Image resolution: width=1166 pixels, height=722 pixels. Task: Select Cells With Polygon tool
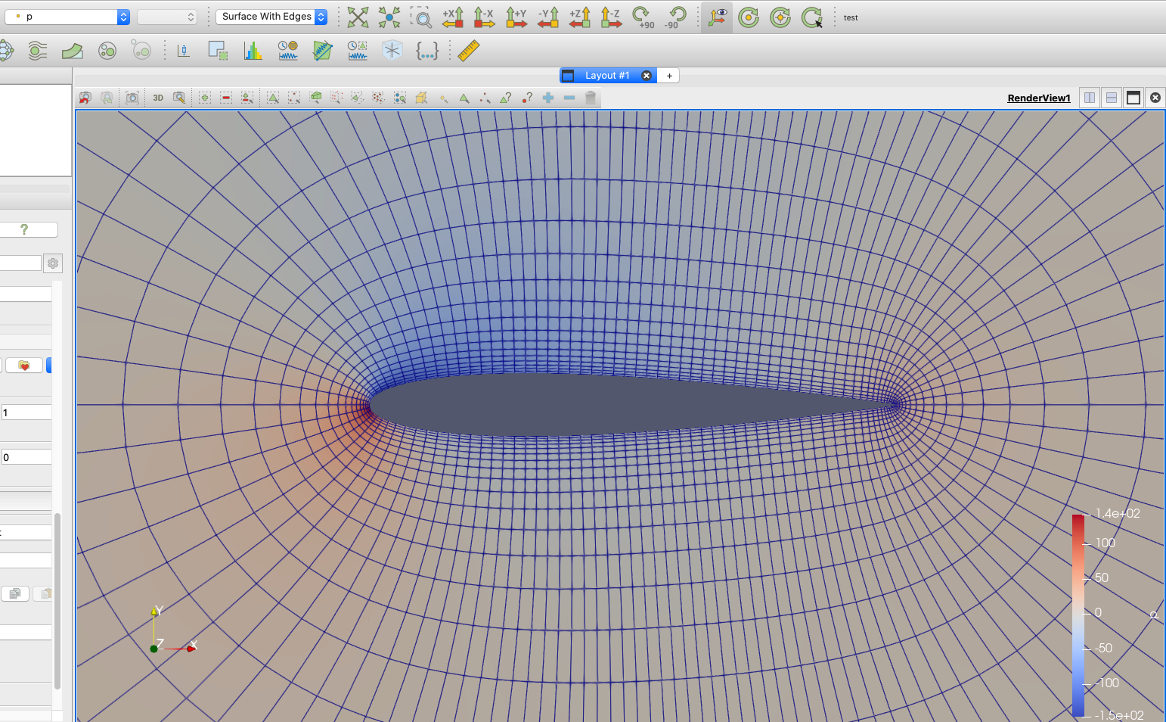(x=358, y=97)
